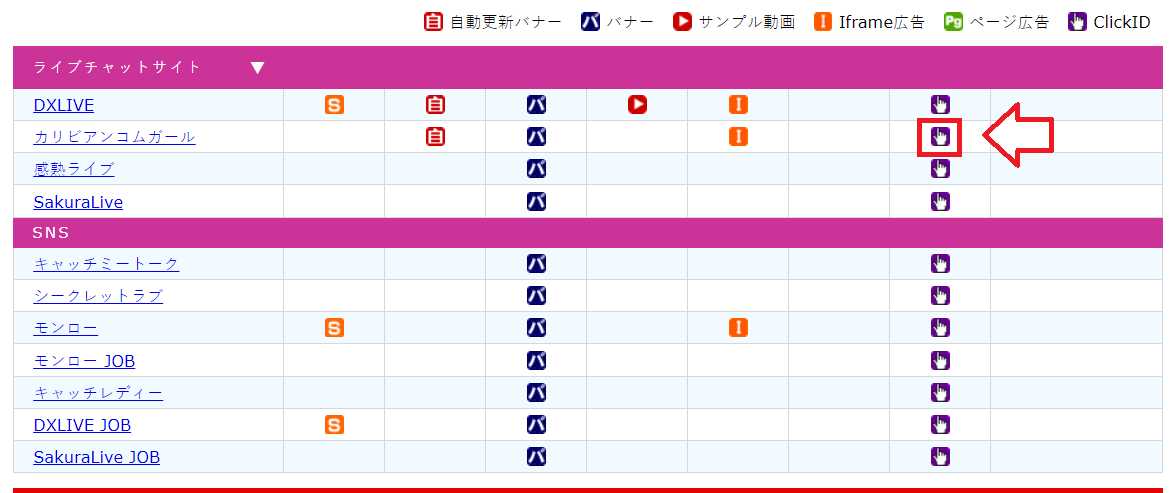Image resolution: width=1171 pixels, height=493 pixels.
Task: Click the Iframe広告 legend label
Action: point(881,22)
